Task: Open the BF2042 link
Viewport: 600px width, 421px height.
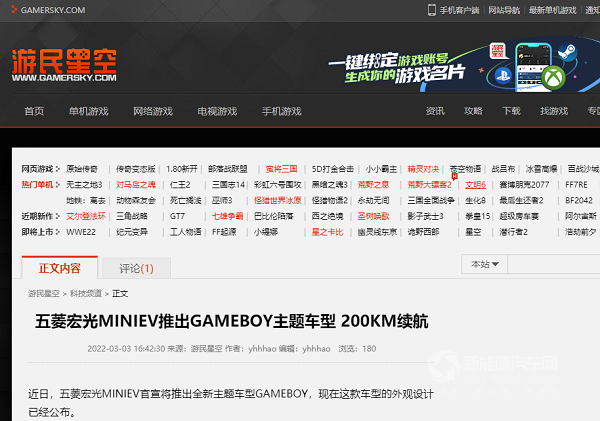Action: 579,200
